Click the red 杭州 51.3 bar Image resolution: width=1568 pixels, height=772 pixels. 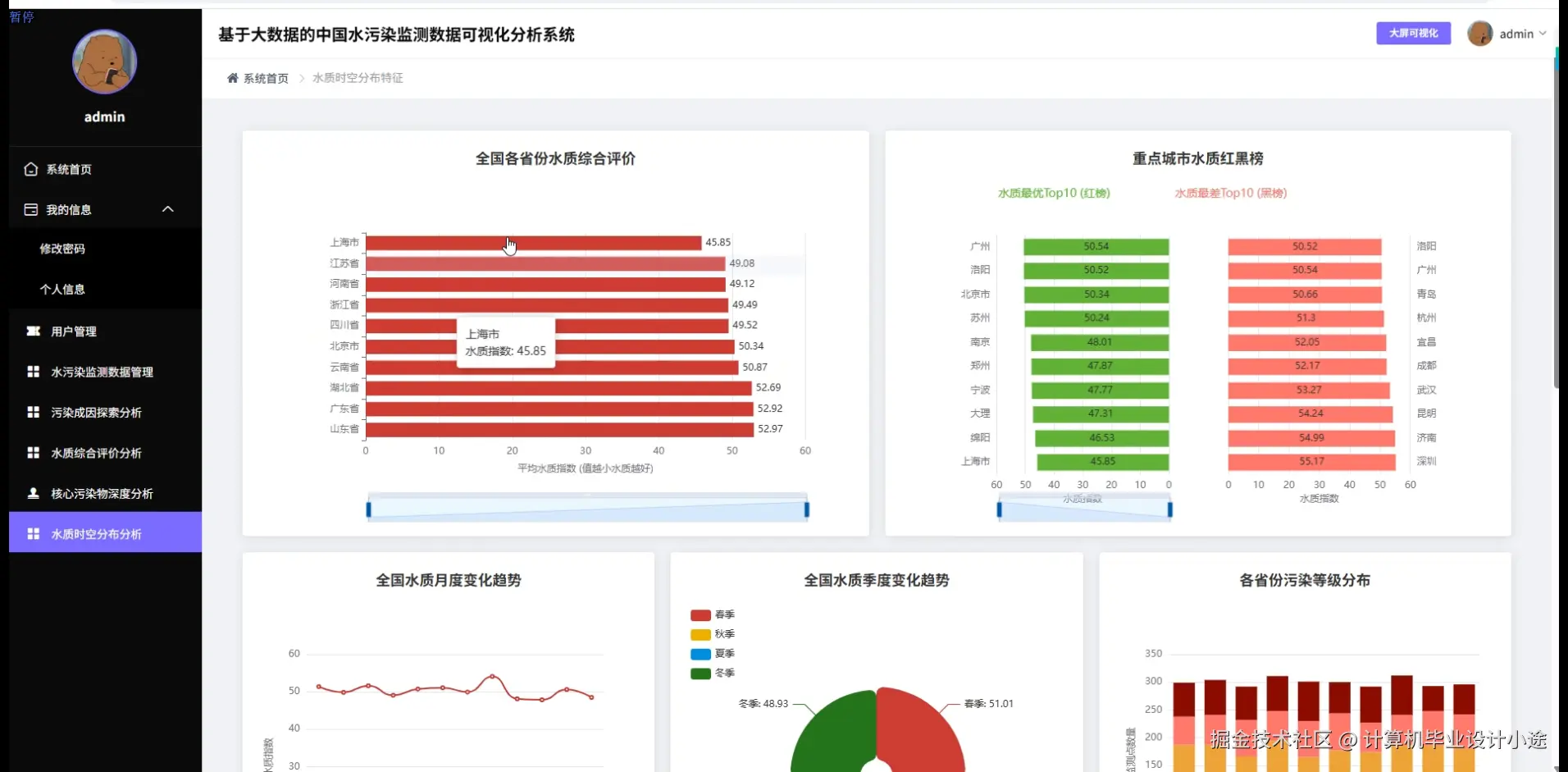[1306, 318]
